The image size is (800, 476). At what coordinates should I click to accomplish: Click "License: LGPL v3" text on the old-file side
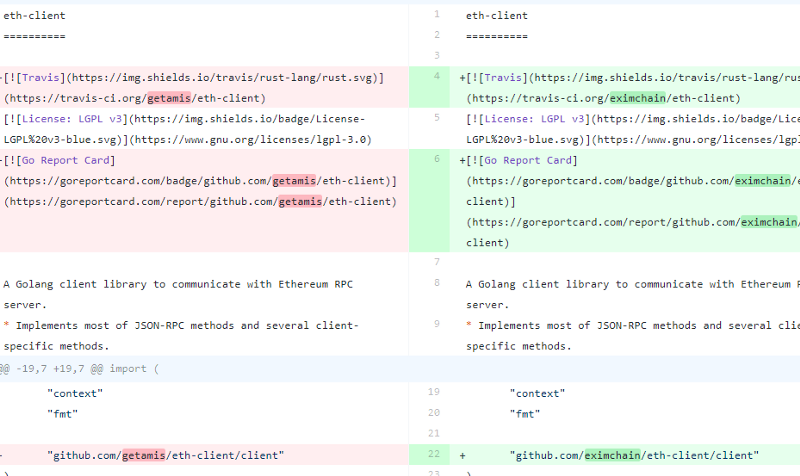point(72,119)
